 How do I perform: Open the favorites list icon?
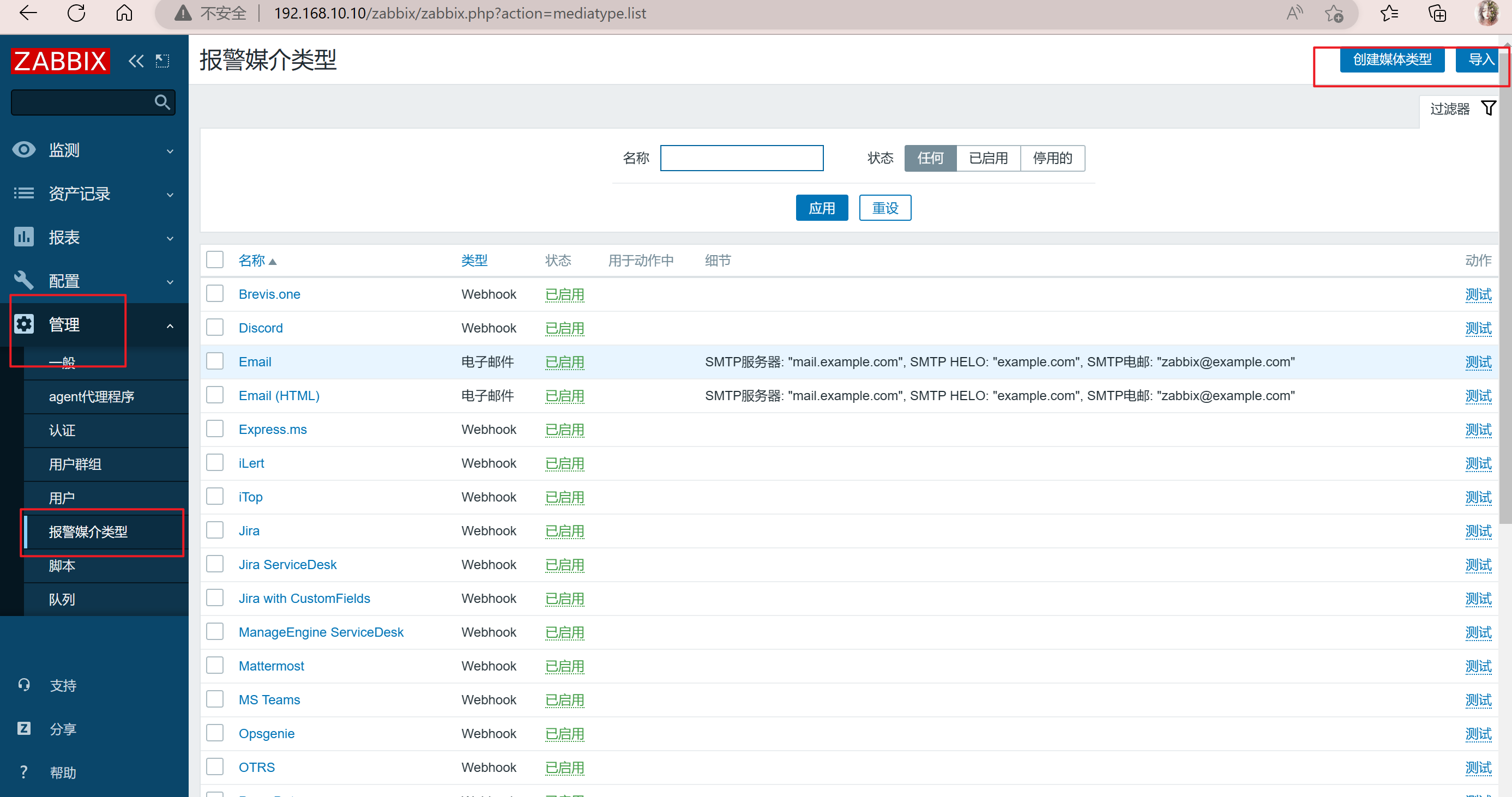point(1389,13)
